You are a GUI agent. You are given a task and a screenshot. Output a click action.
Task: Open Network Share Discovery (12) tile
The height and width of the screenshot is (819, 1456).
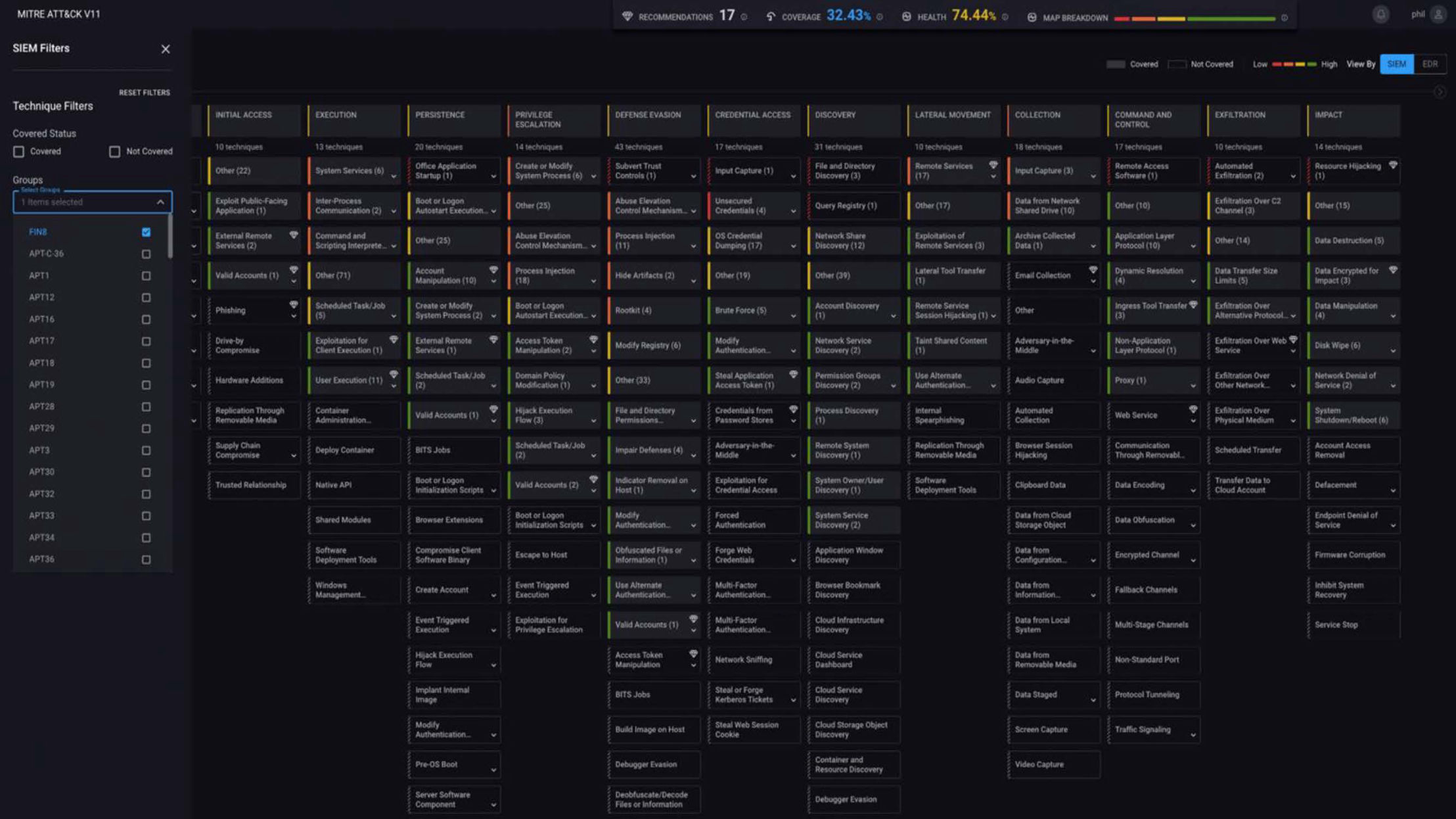pyautogui.click(x=853, y=241)
